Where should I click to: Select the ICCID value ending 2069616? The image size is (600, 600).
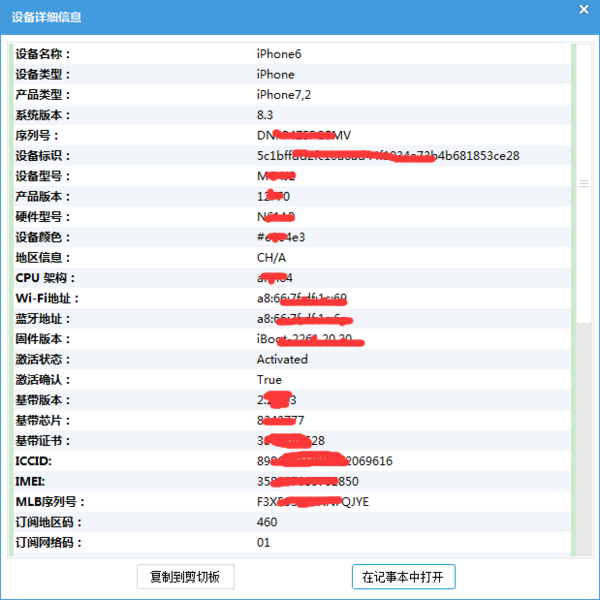(324, 461)
